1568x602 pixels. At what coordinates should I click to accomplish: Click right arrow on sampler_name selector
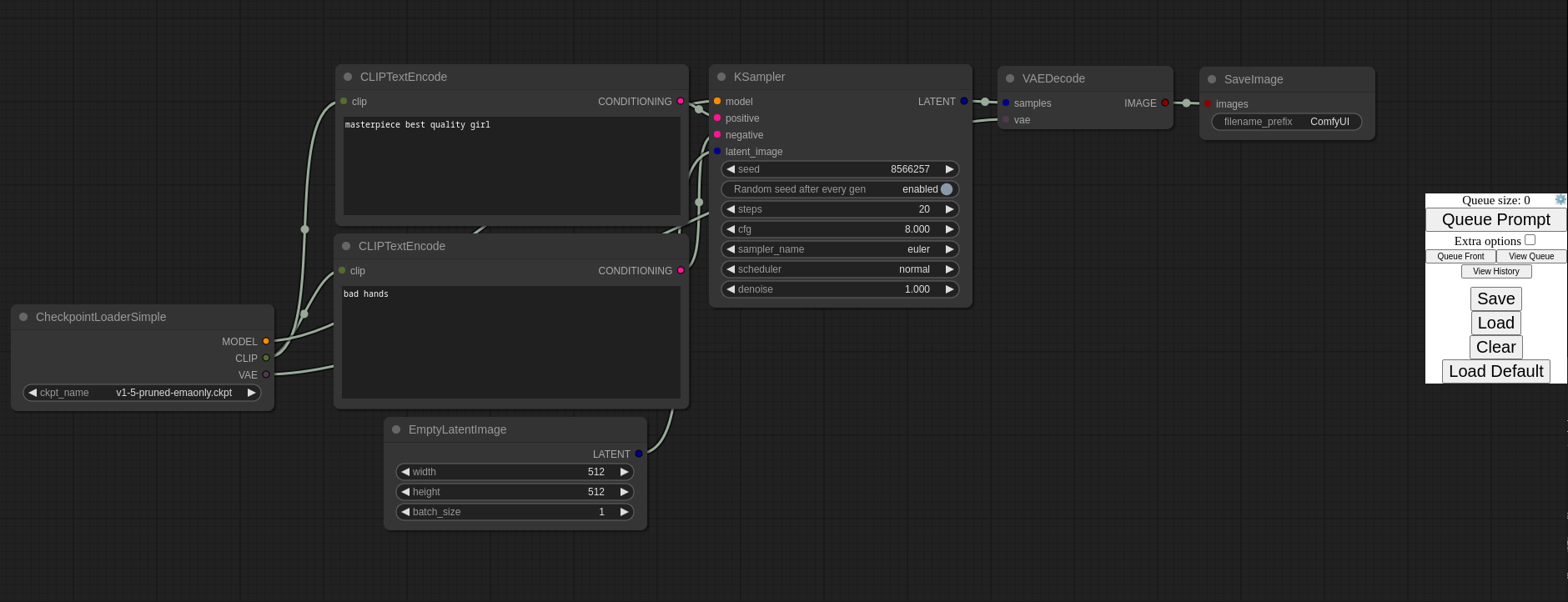click(949, 249)
